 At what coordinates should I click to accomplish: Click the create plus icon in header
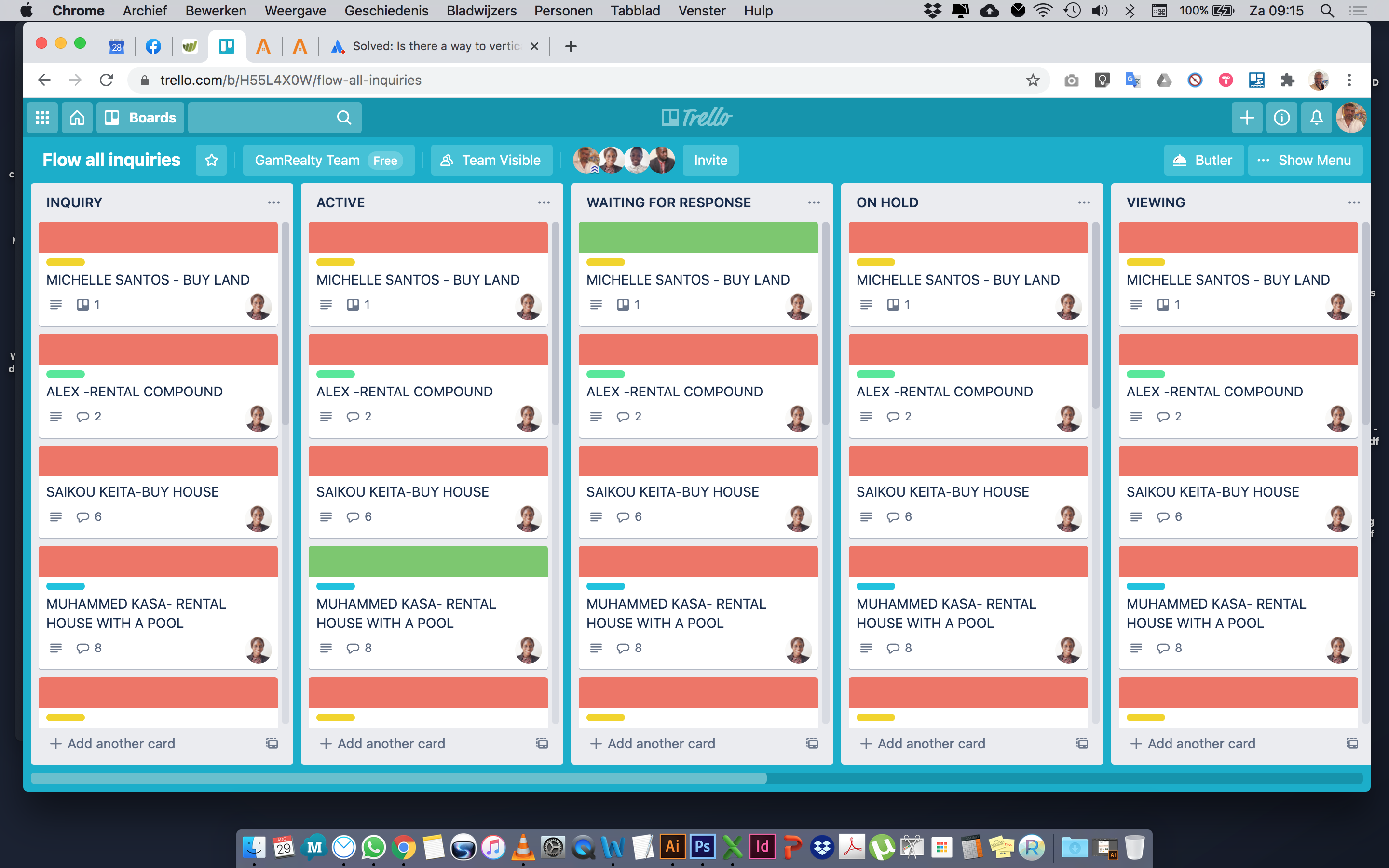[x=1247, y=118]
